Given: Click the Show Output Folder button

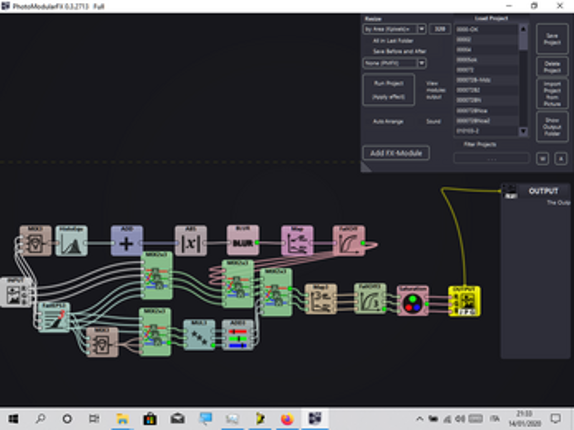Looking at the screenshot, I should coord(552,127).
